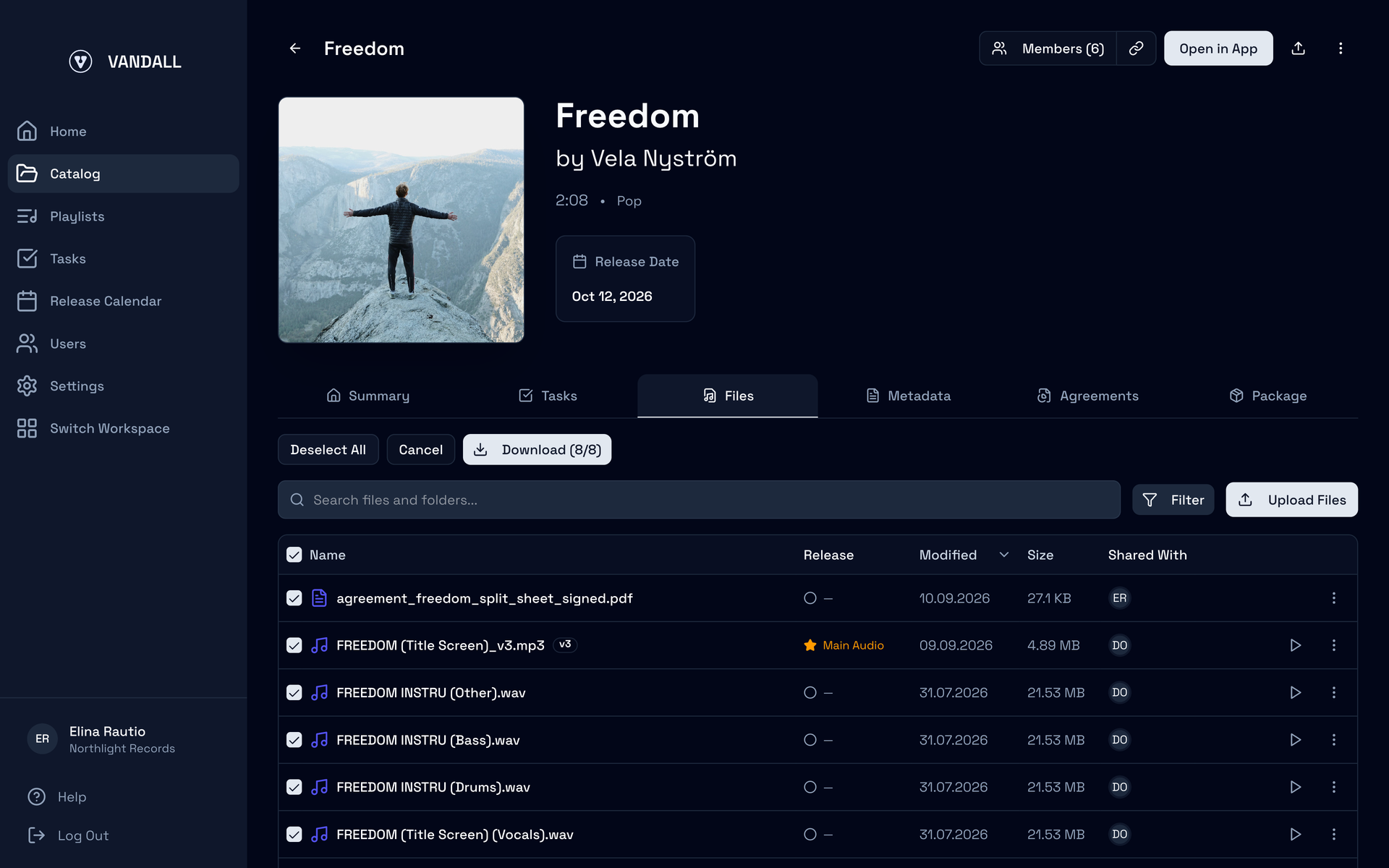Click the Freedom cover art thumbnail
1389x868 pixels.
point(401,220)
